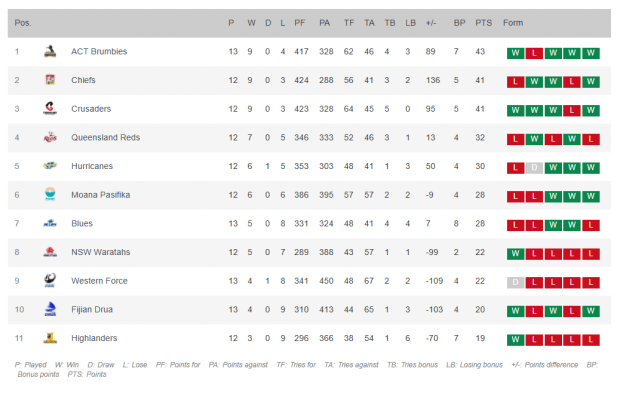The height and width of the screenshot is (393, 620).
Task: Select the Form column header
Action: tap(513, 23)
